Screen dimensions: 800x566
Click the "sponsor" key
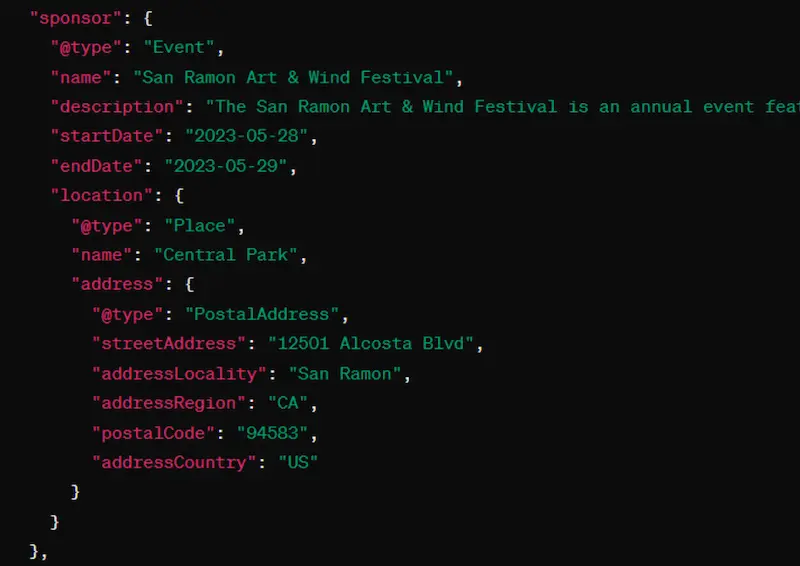tap(72, 17)
